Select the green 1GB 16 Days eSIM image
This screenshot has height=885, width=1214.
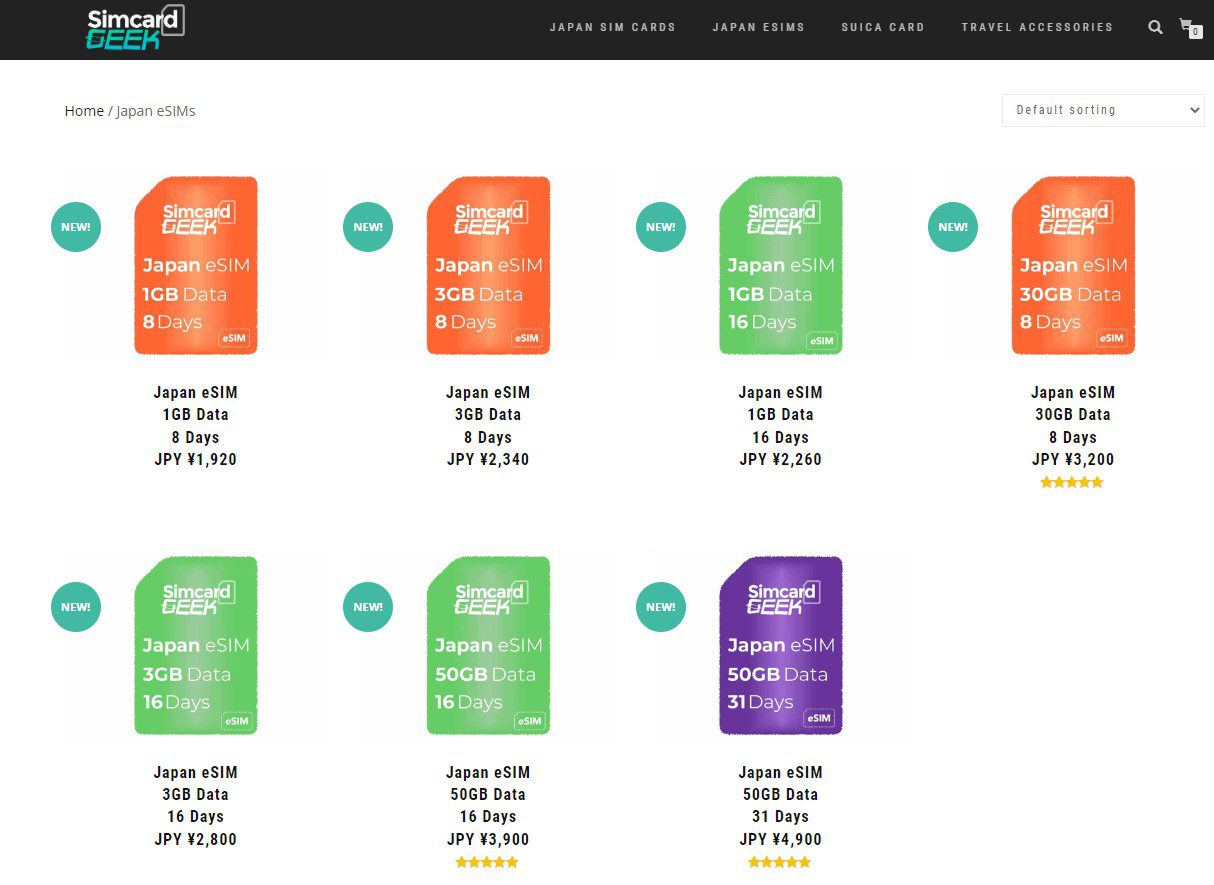pyautogui.click(x=781, y=266)
